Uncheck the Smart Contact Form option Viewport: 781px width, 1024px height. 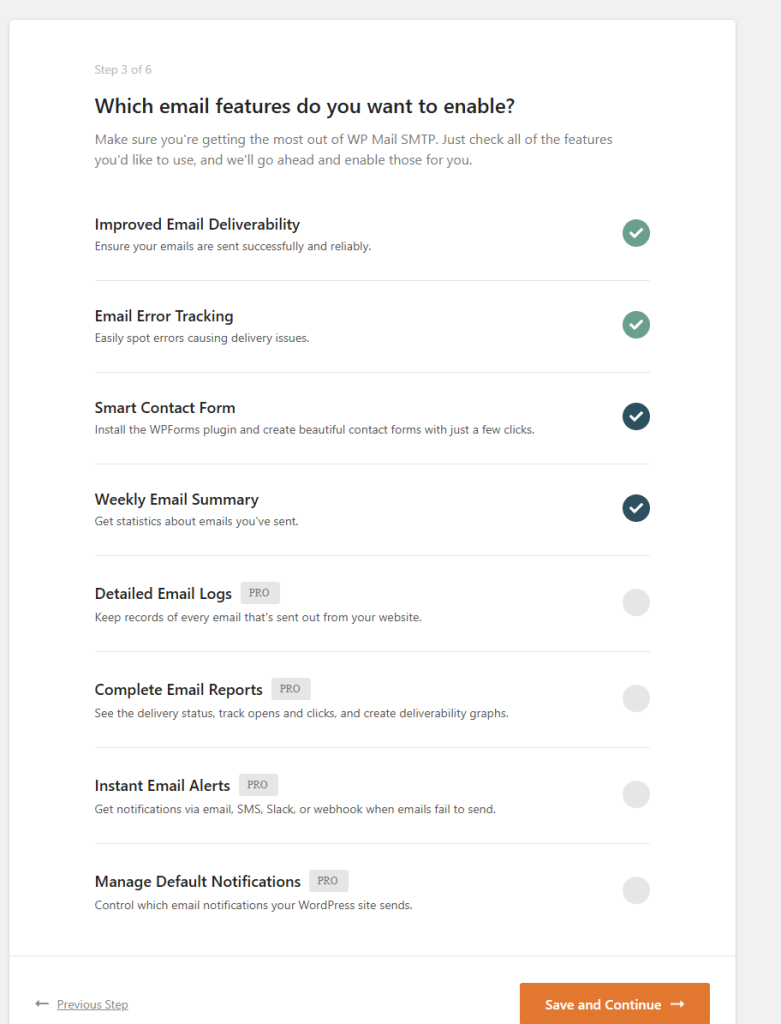point(636,416)
